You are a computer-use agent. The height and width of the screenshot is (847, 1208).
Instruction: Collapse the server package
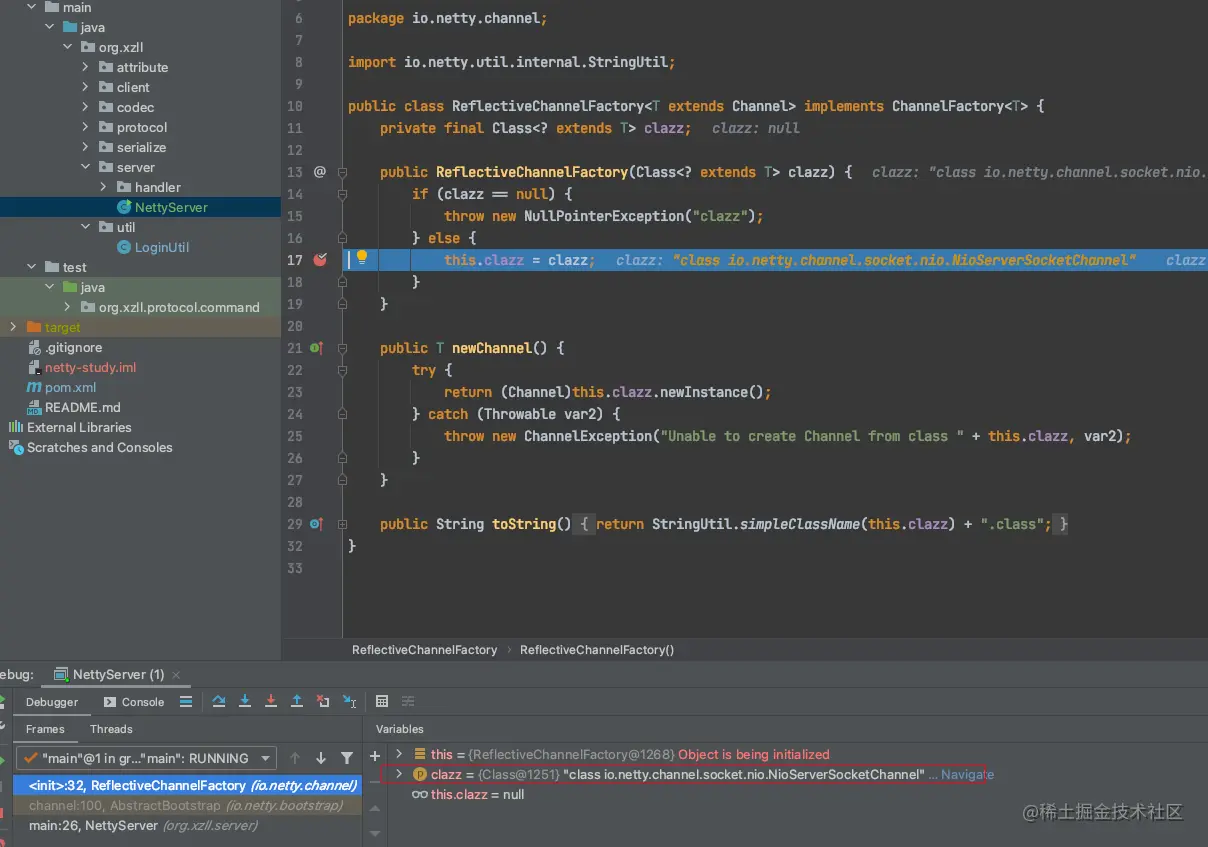[86, 167]
